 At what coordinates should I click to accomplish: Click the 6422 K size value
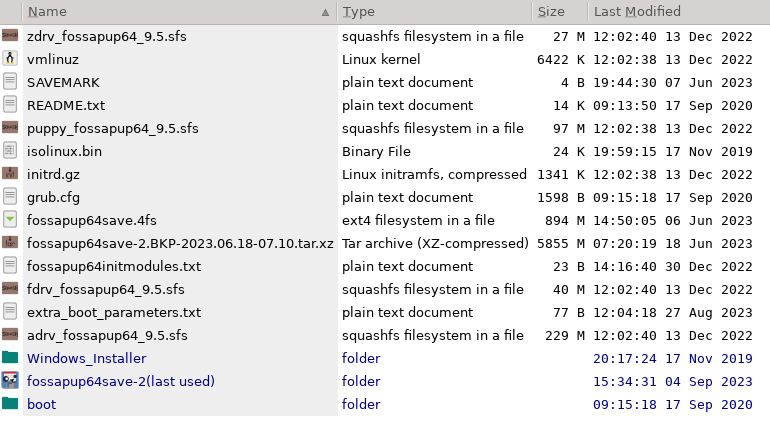[561, 60]
